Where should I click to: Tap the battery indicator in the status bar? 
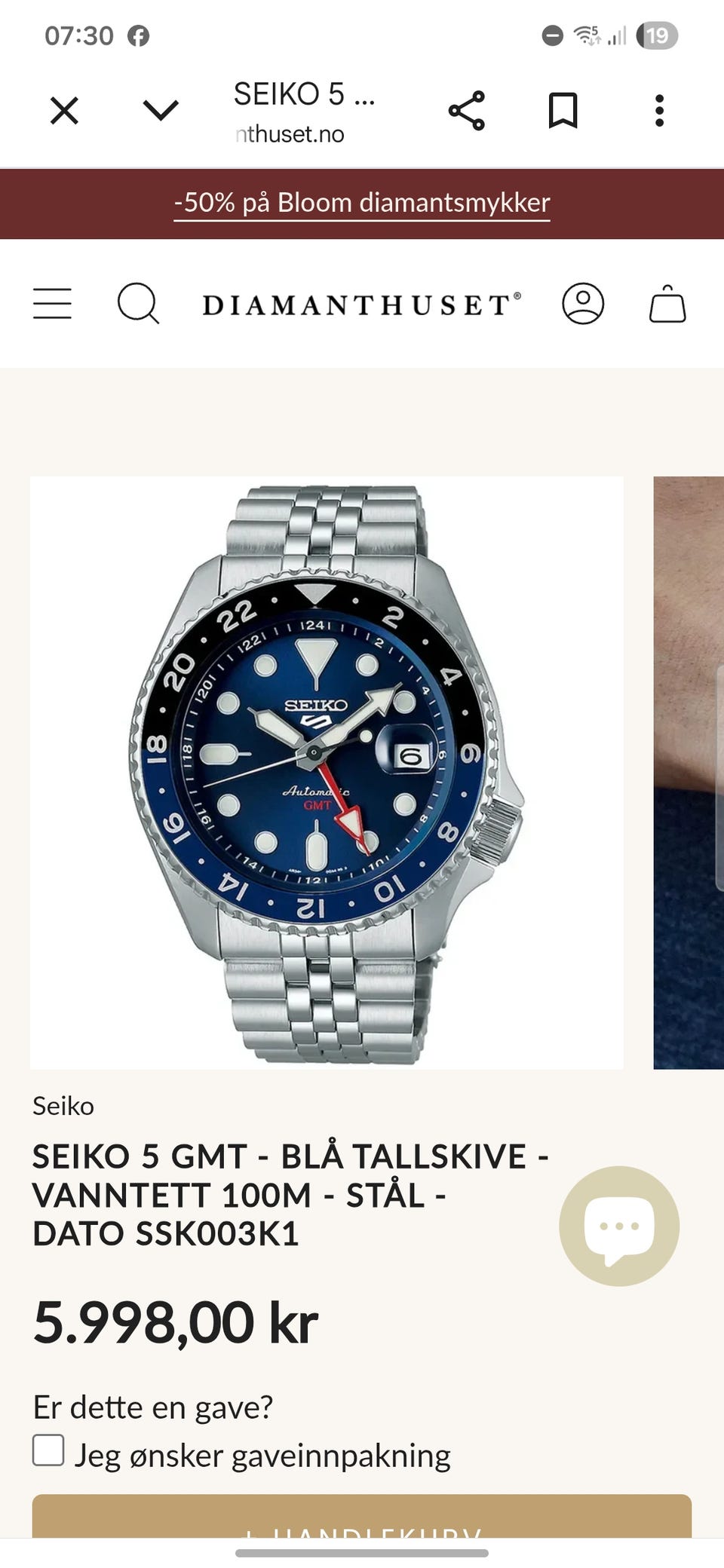click(657, 35)
